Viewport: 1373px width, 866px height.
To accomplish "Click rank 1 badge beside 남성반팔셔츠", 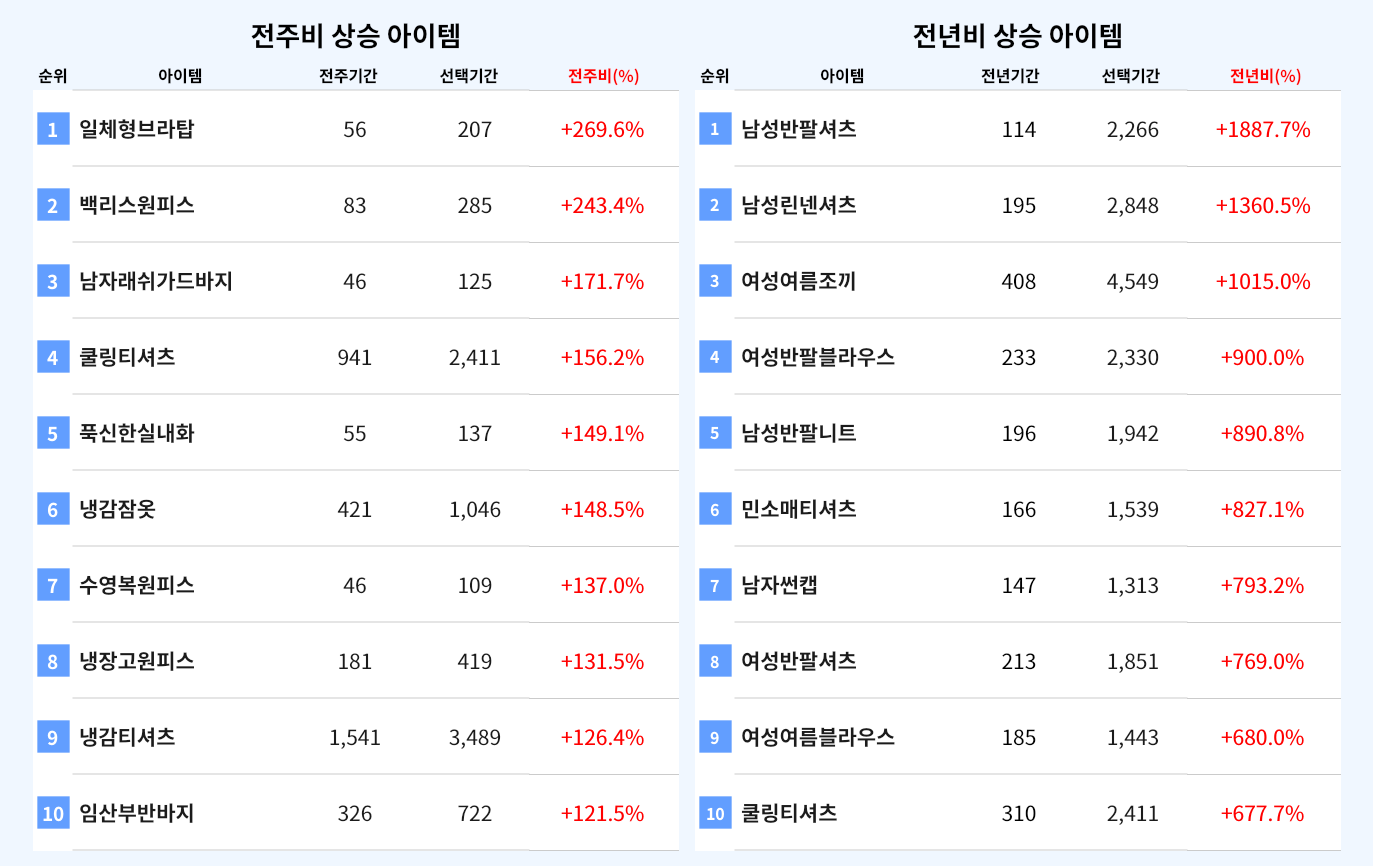I will pyautogui.click(x=715, y=129).
